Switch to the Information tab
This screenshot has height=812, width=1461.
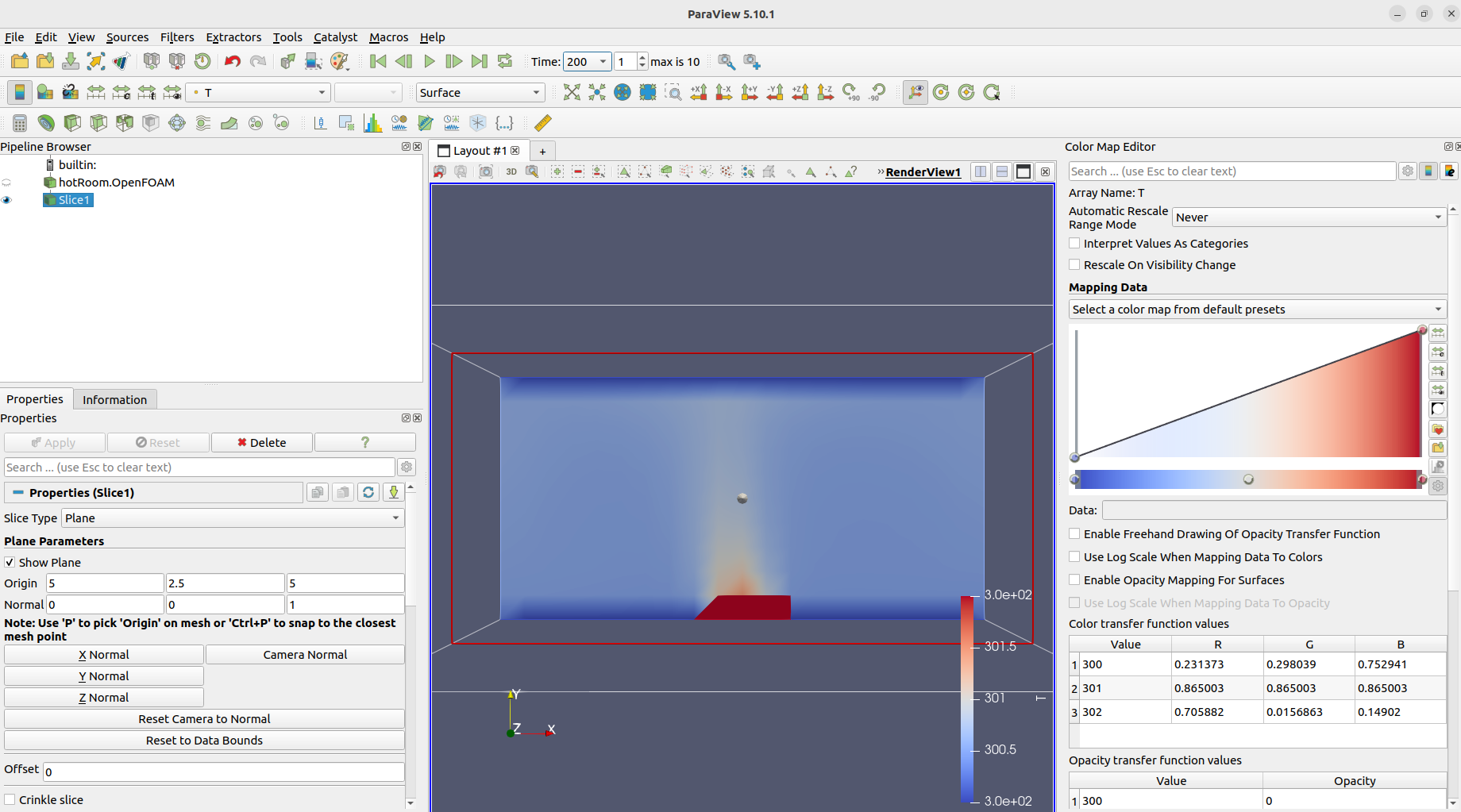click(x=114, y=399)
